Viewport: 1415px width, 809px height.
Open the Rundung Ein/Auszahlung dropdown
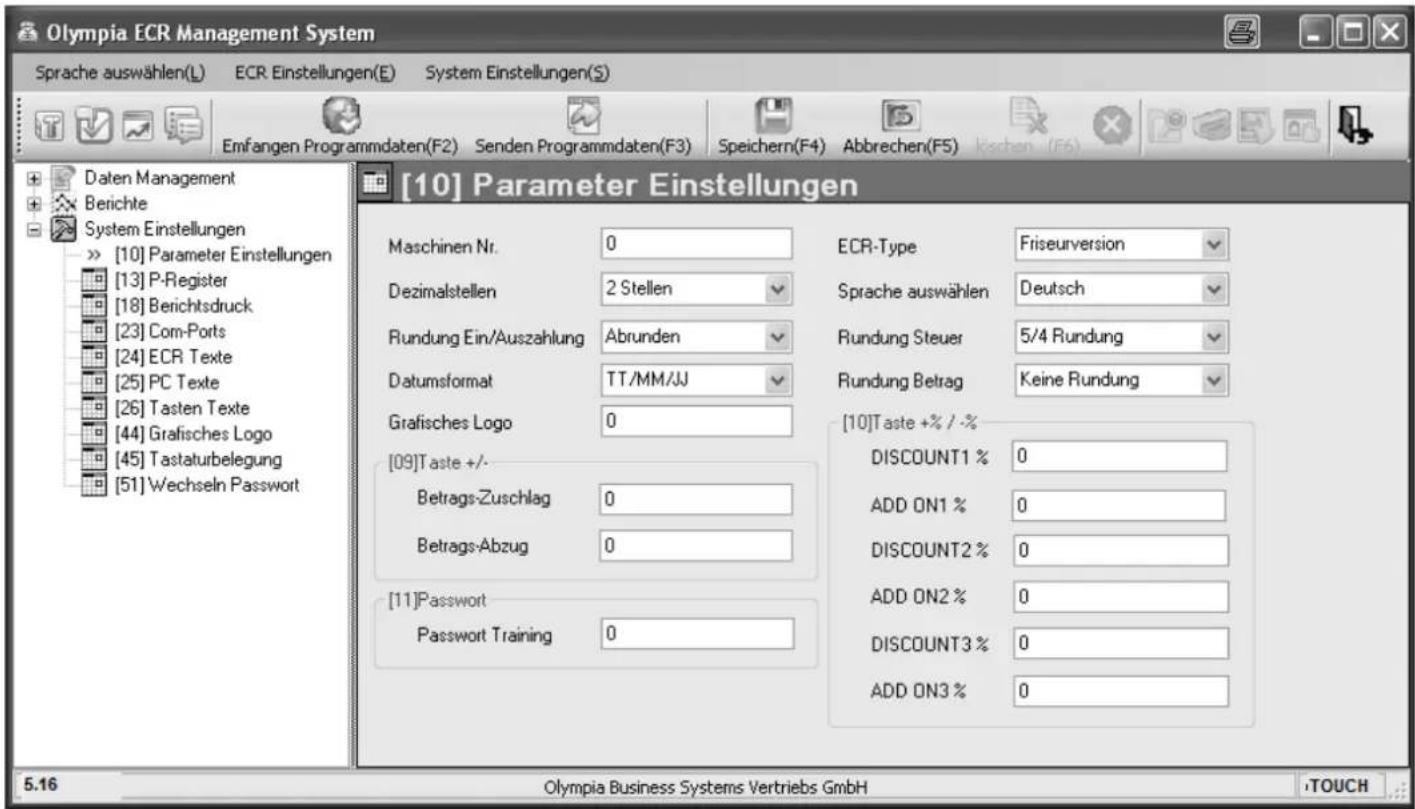pos(779,337)
